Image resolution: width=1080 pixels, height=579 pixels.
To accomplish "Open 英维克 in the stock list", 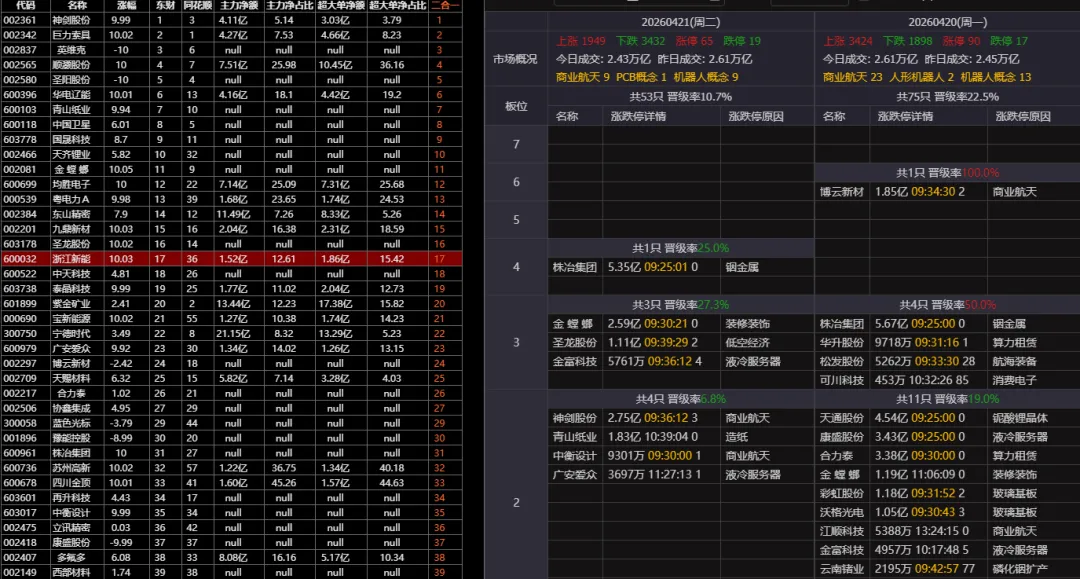I will [x=72, y=50].
